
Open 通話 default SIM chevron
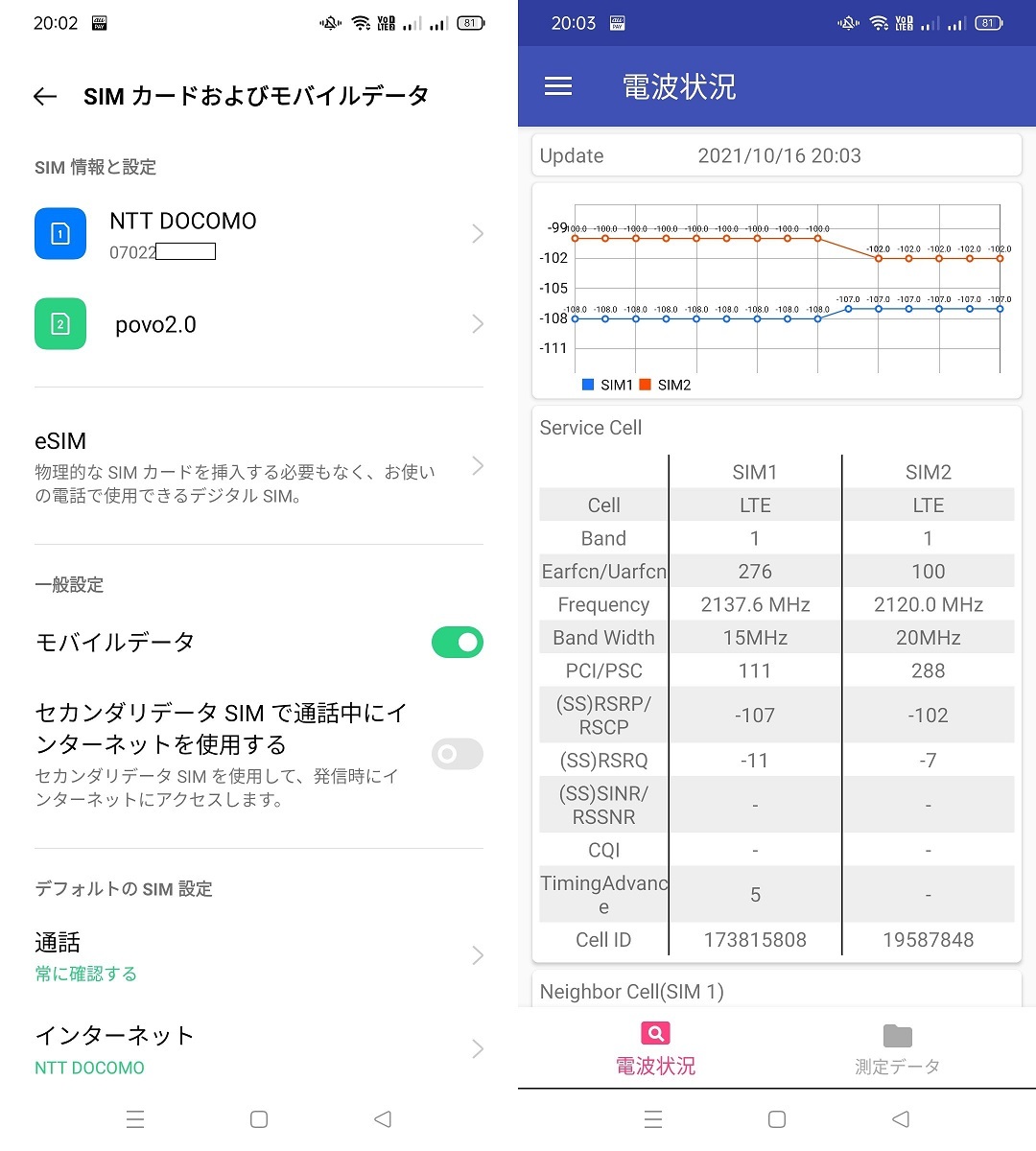click(x=478, y=955)
